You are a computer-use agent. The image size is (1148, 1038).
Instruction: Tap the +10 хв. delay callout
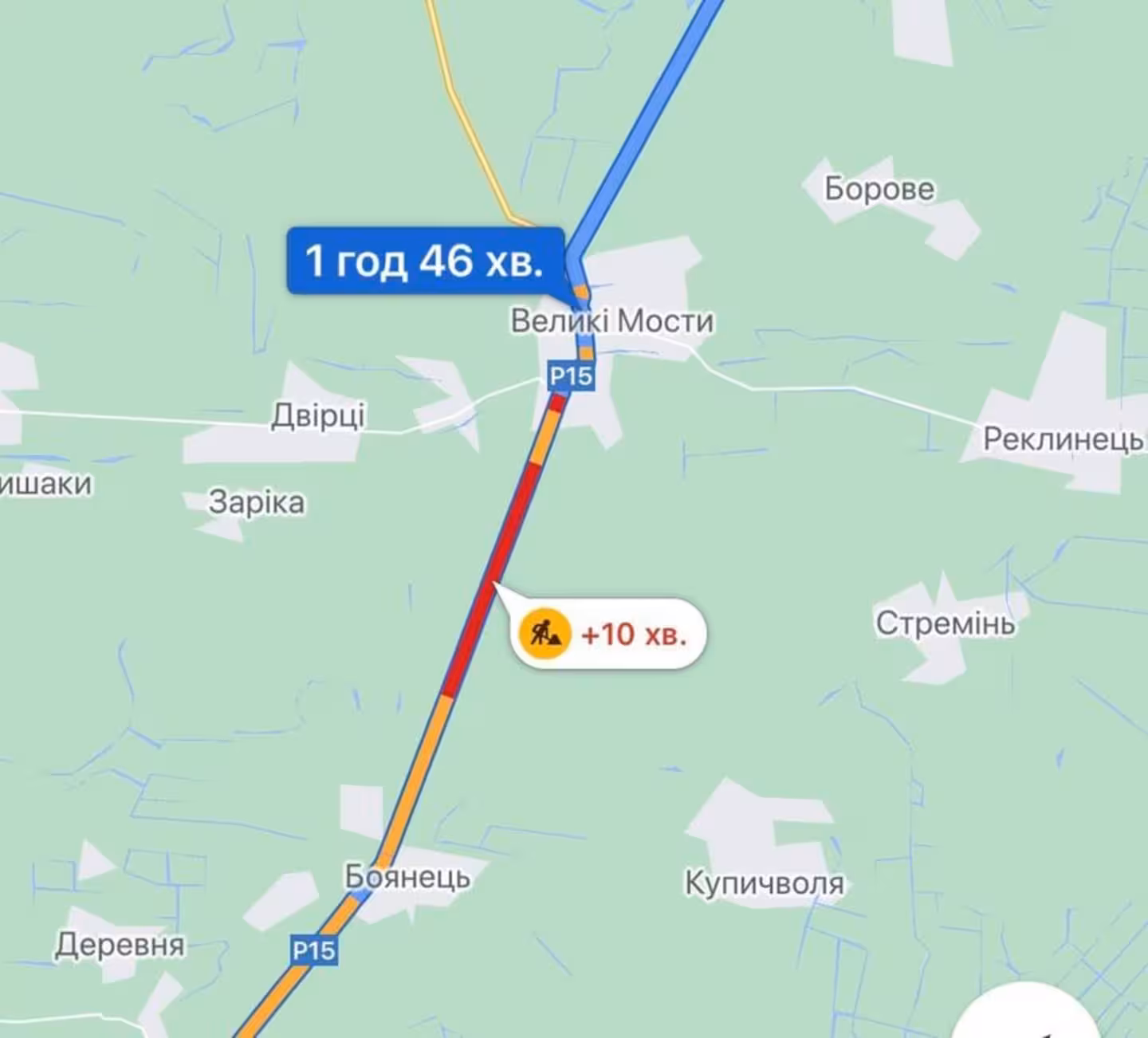point(609,634)
